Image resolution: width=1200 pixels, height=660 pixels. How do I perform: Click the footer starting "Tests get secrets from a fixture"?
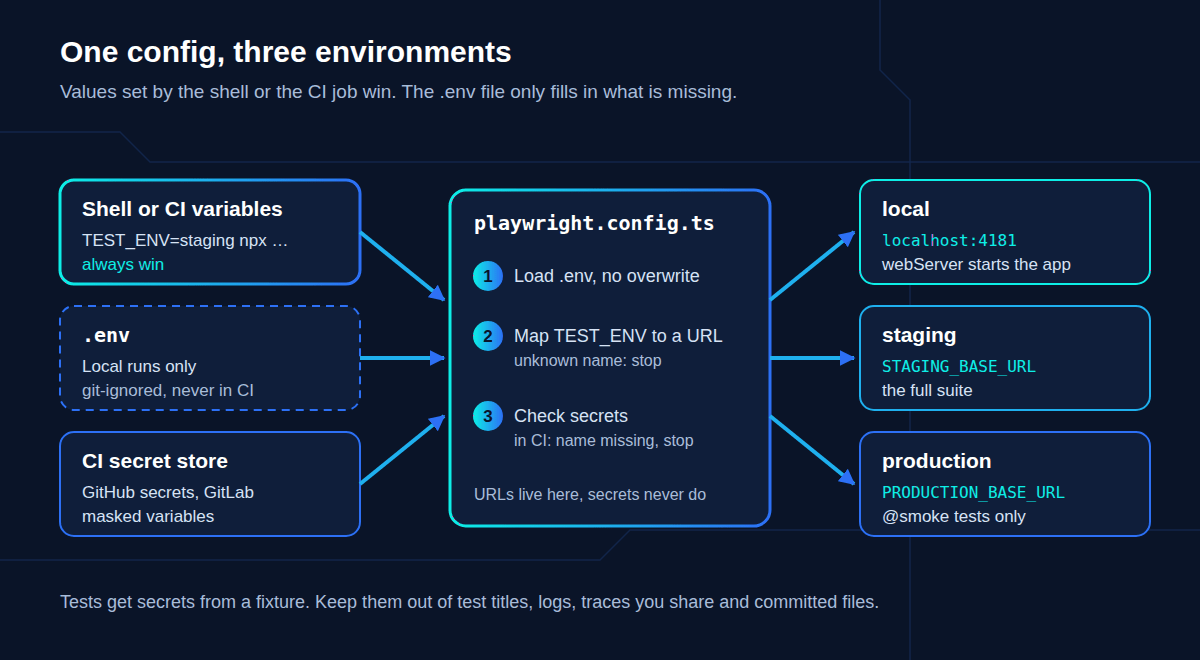coord(469,602)
